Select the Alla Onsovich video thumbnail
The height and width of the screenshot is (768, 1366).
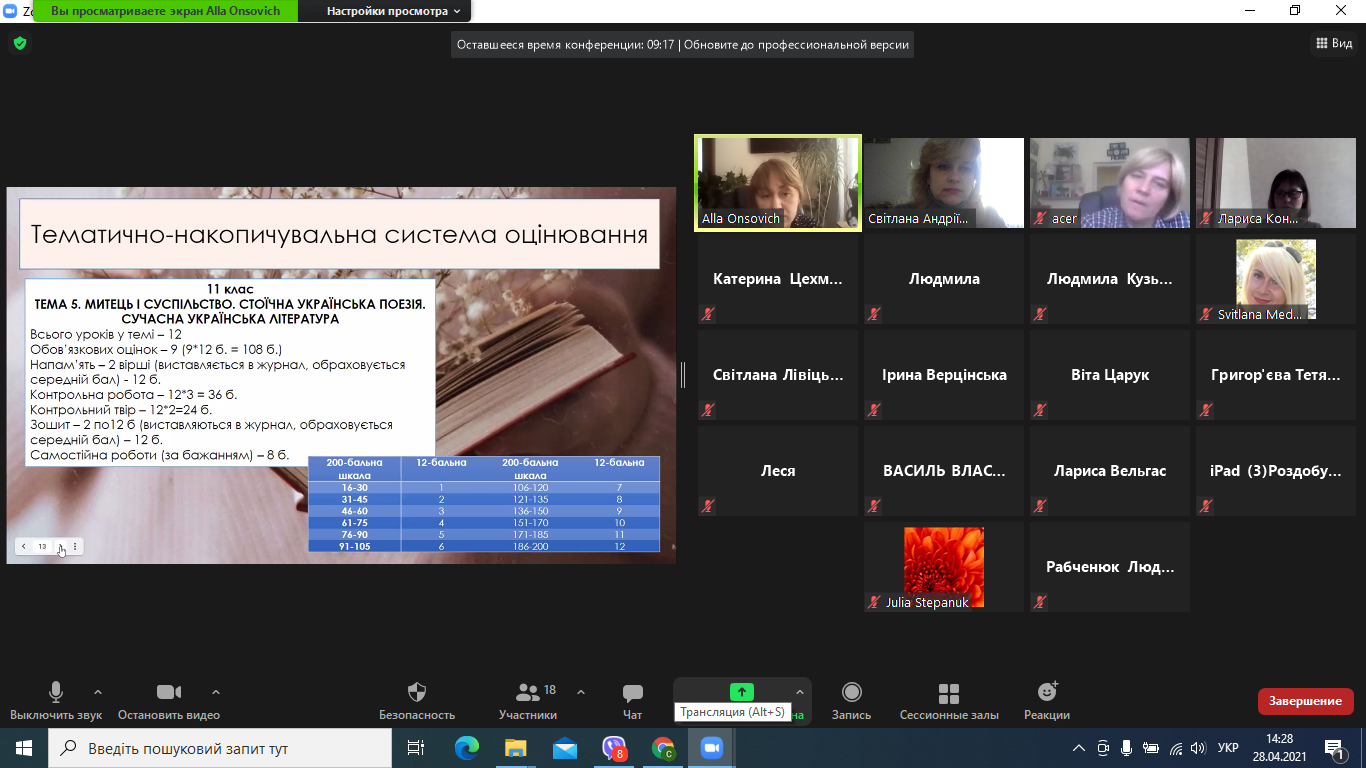[778, 183]
